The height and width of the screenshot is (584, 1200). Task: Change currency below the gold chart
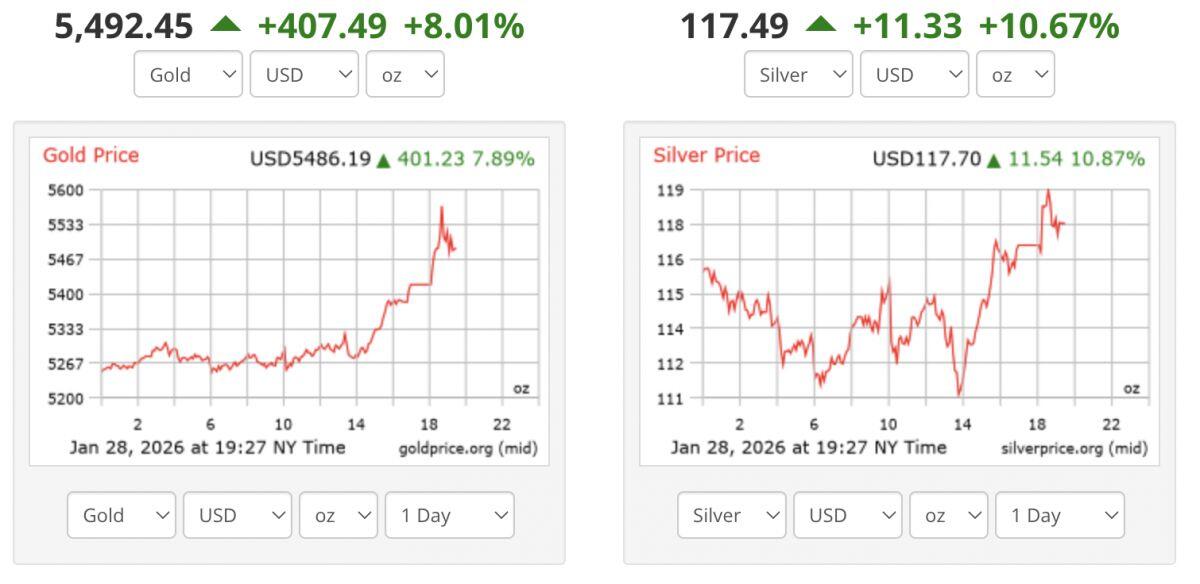[237, 516]
